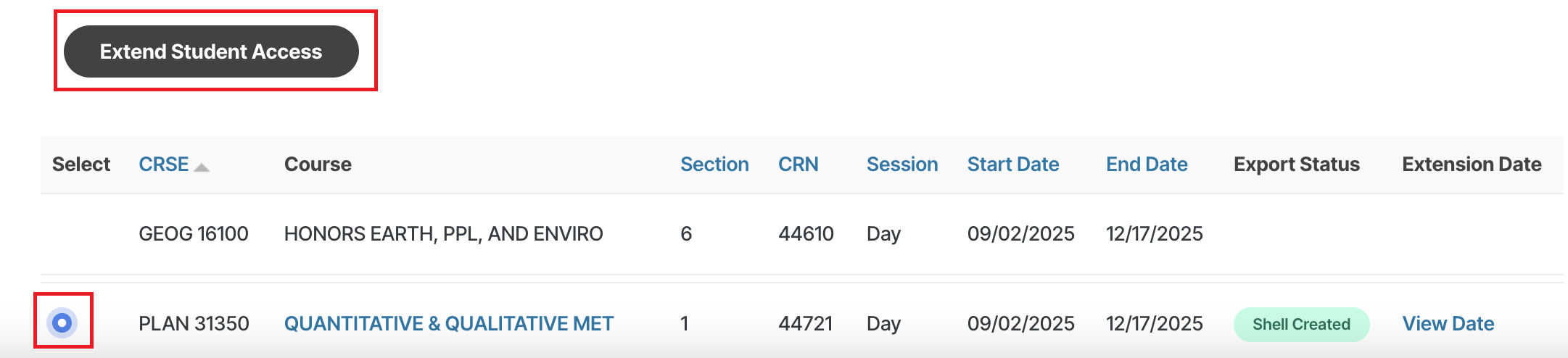
Task: Click HONORS EARTH, PPL, AND ENVIRO title
Action: 443,233
